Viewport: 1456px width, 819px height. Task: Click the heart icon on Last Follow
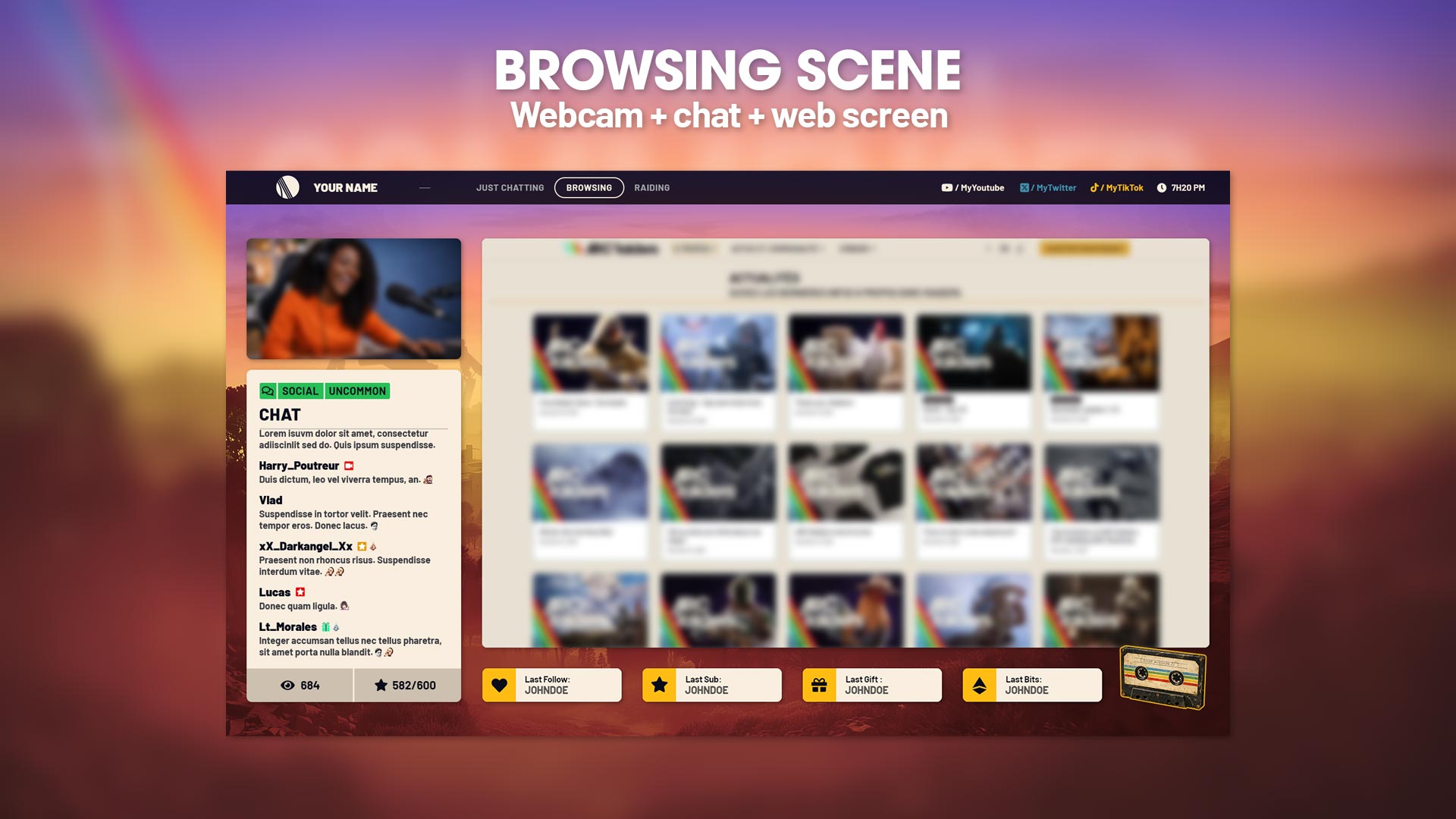click(499, 686)
